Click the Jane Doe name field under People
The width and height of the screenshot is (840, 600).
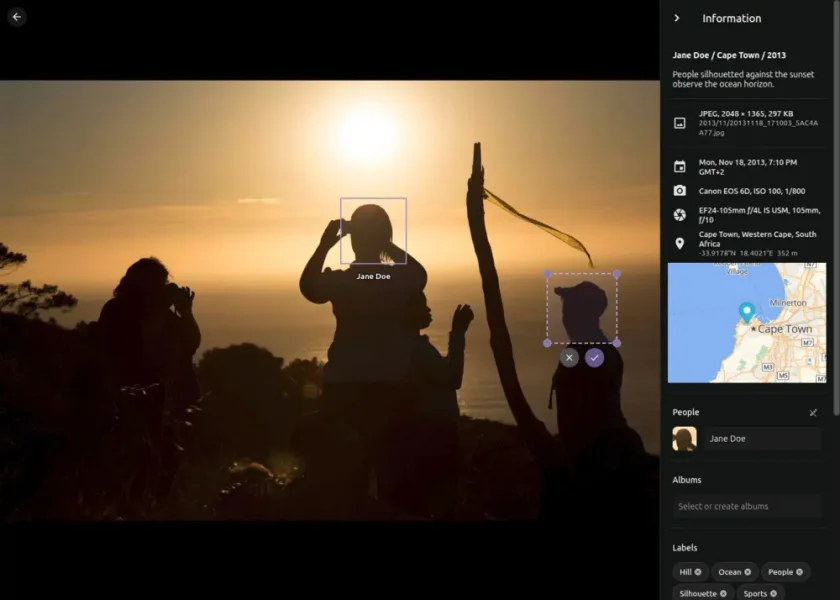coord(762,439)
